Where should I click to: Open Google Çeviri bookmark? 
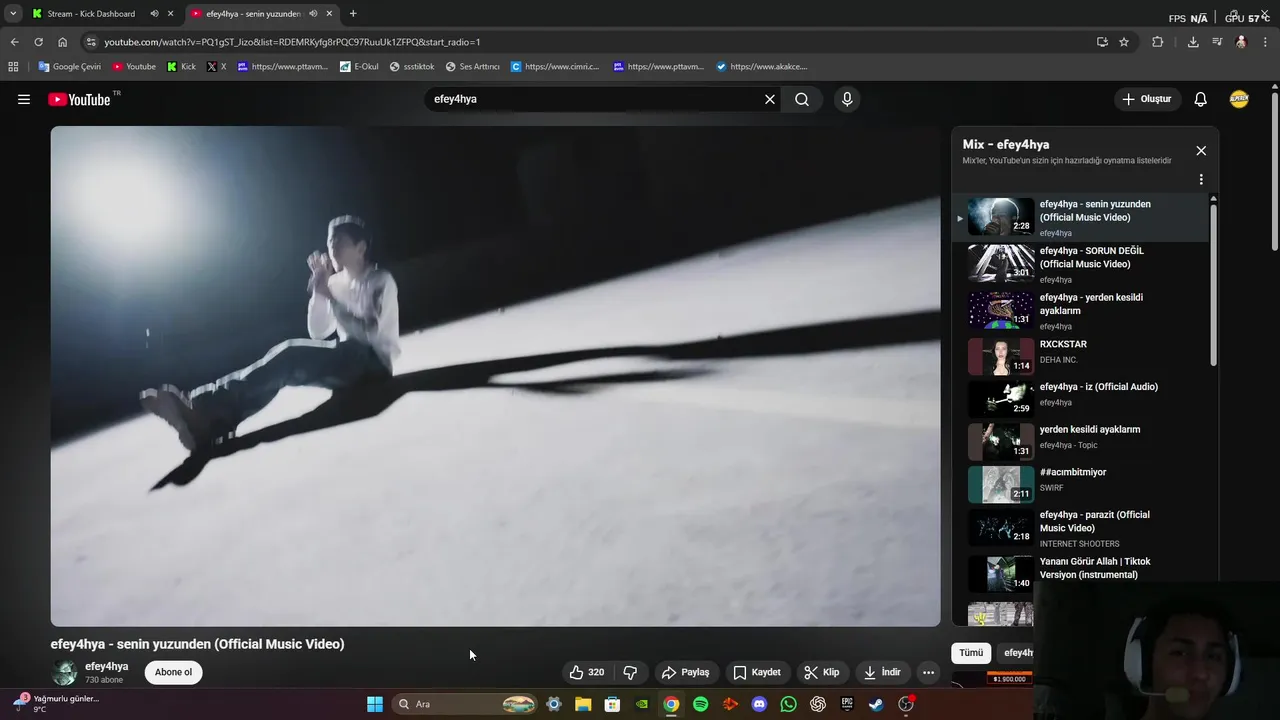pos(69,67)
